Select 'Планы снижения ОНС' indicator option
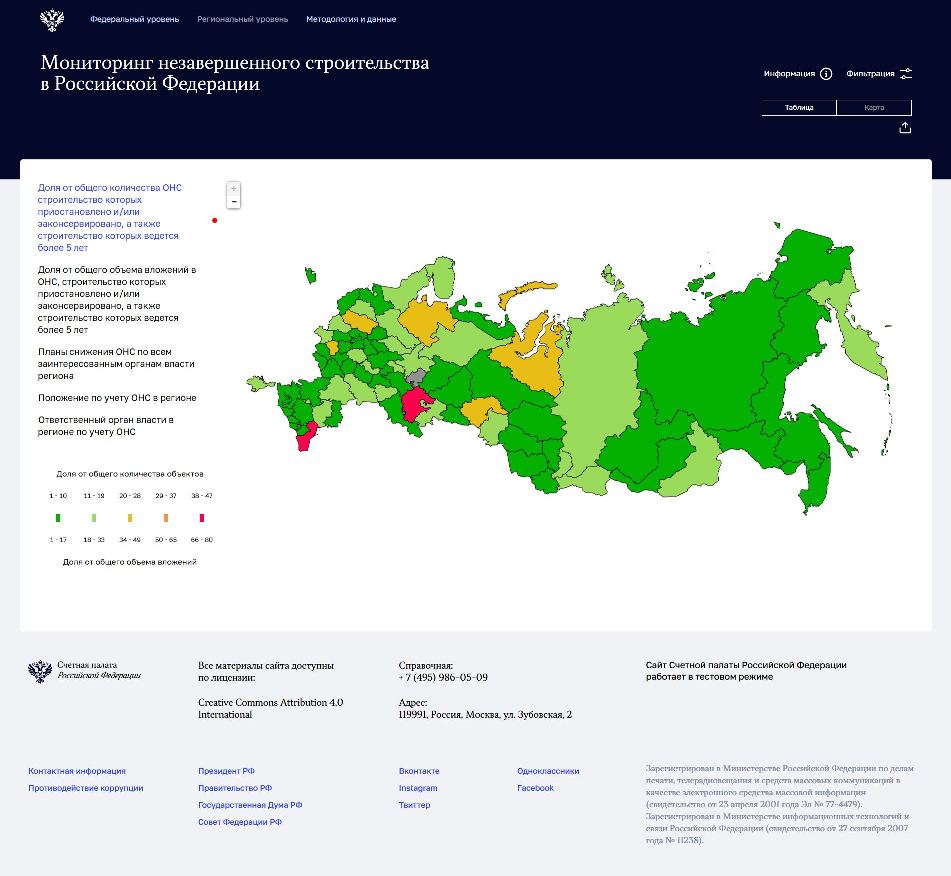This screenshot has height=876, width=951. [x=116, y=364]
